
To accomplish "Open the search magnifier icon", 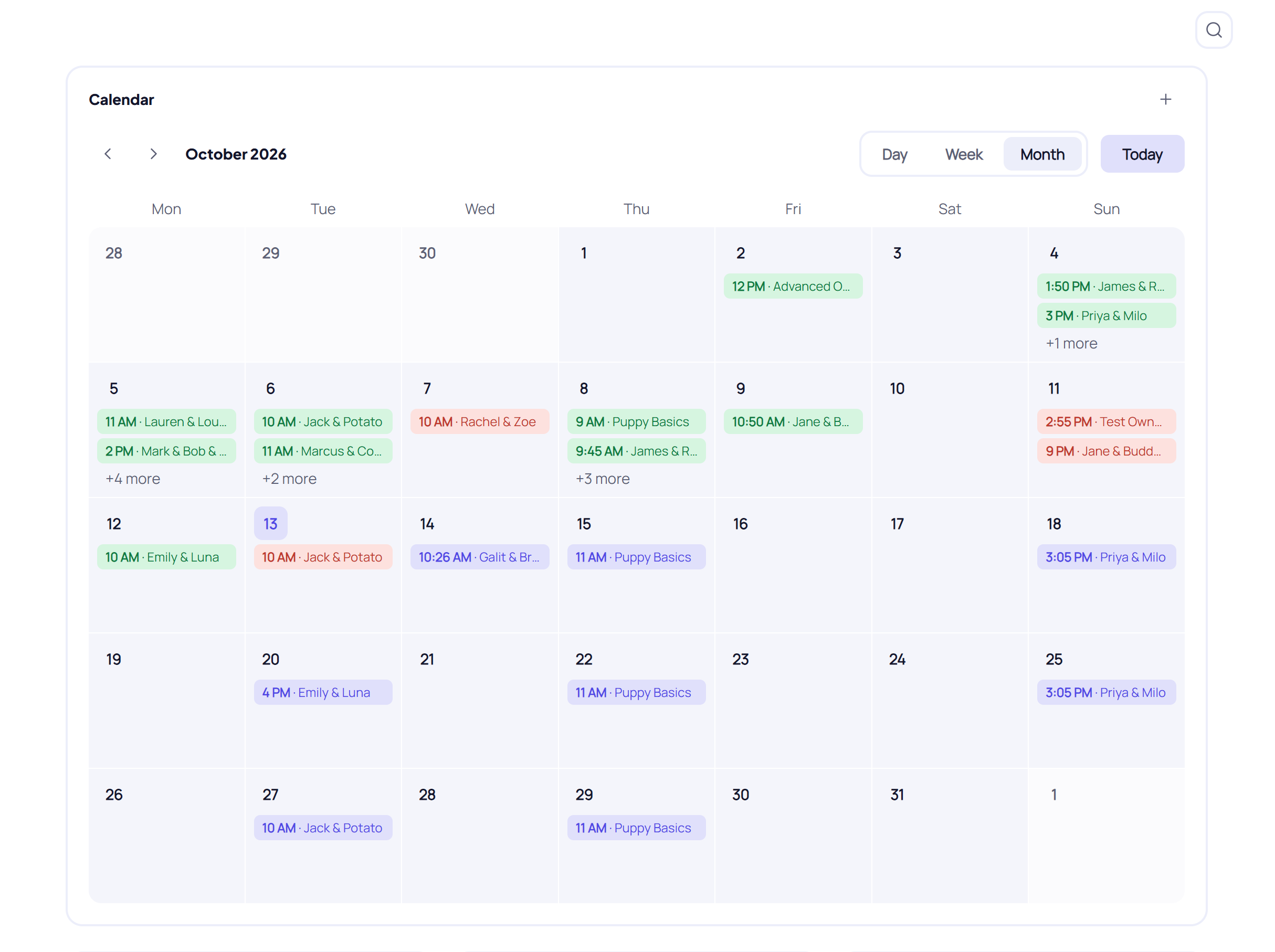I will (x=1214, y=30).
